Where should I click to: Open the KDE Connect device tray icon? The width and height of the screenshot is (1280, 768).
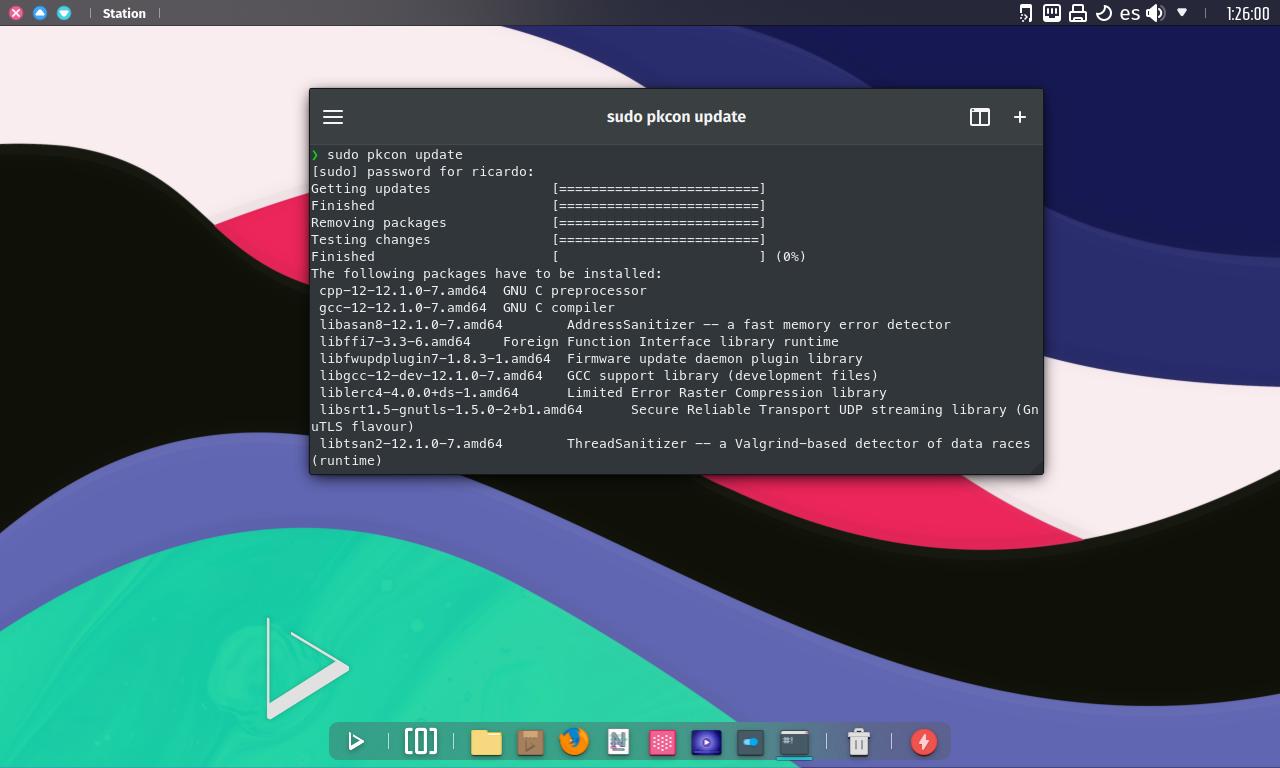click(x=1025, y=13)
